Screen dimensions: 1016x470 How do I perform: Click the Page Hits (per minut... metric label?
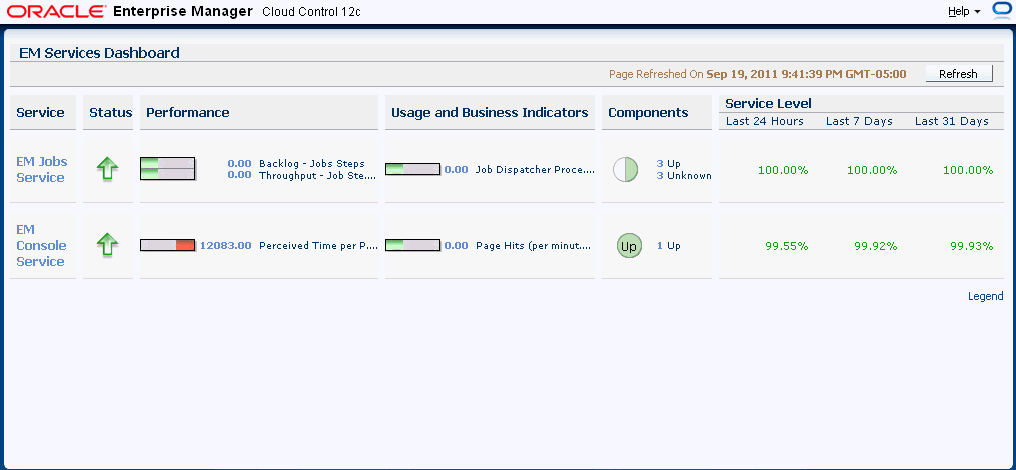(x=534, y=246)
